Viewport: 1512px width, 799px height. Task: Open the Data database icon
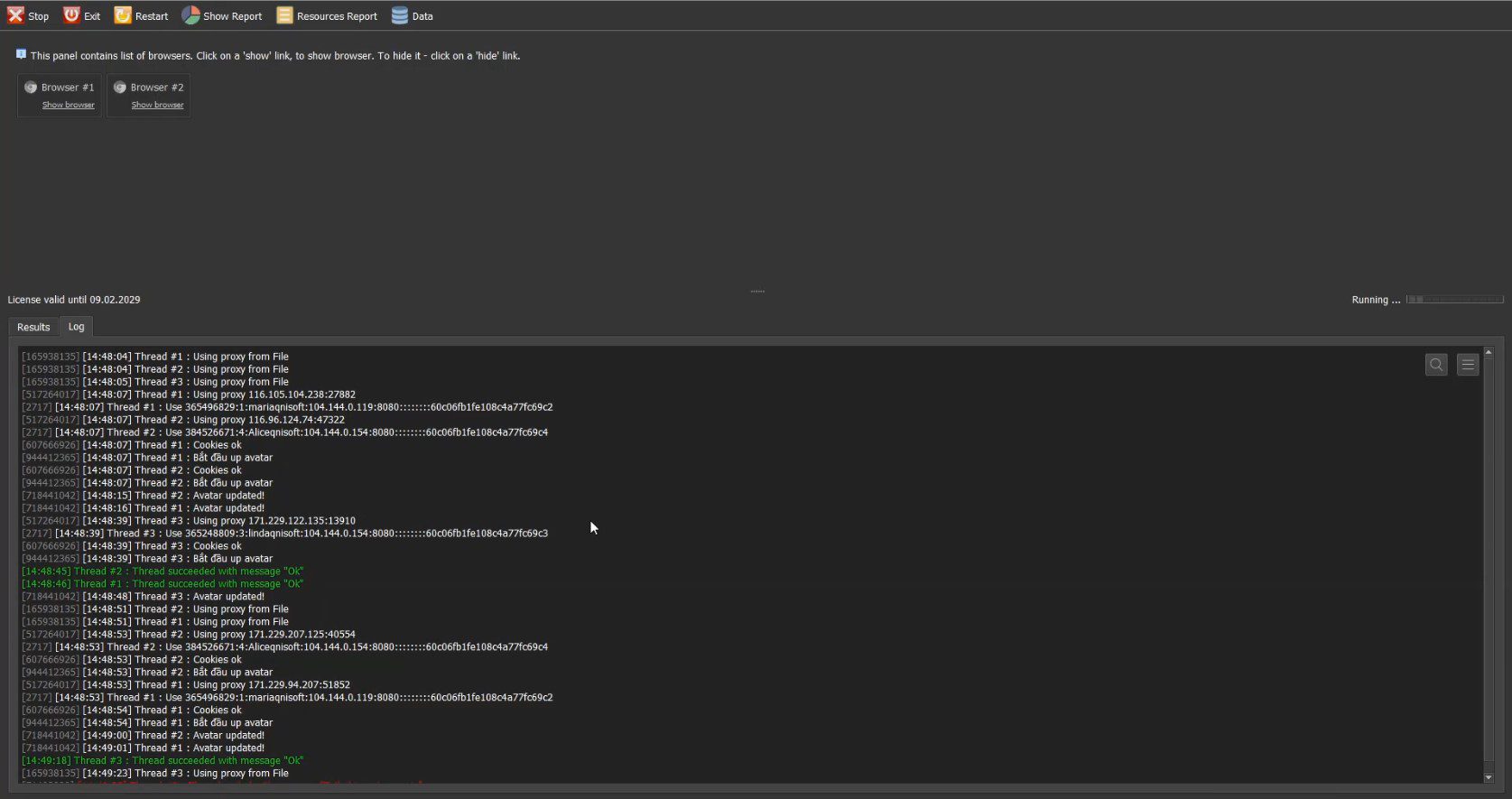click(x=399, y=15)
